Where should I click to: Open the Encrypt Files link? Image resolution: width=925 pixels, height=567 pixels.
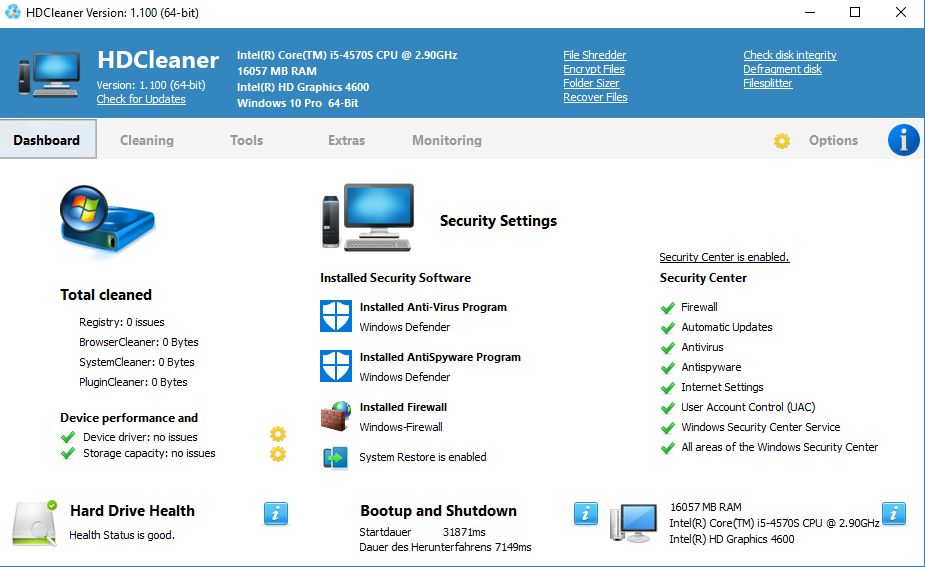point(593,69)
